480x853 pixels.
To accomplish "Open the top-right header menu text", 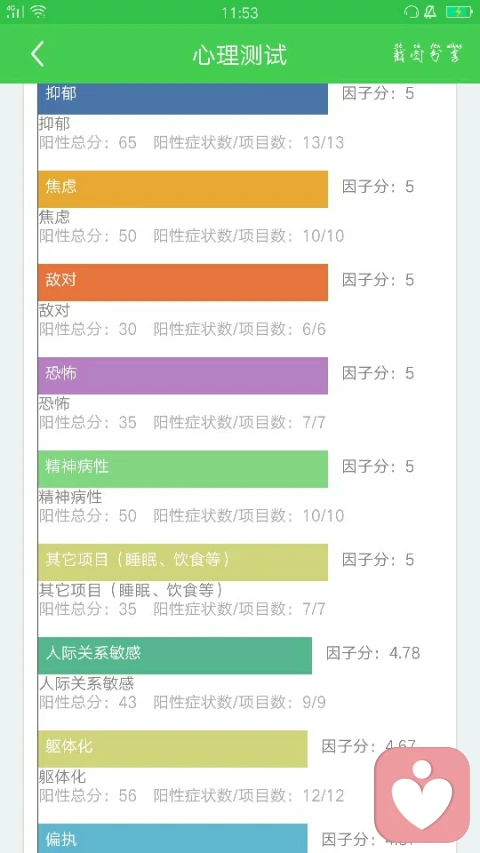I will (428, 53).
